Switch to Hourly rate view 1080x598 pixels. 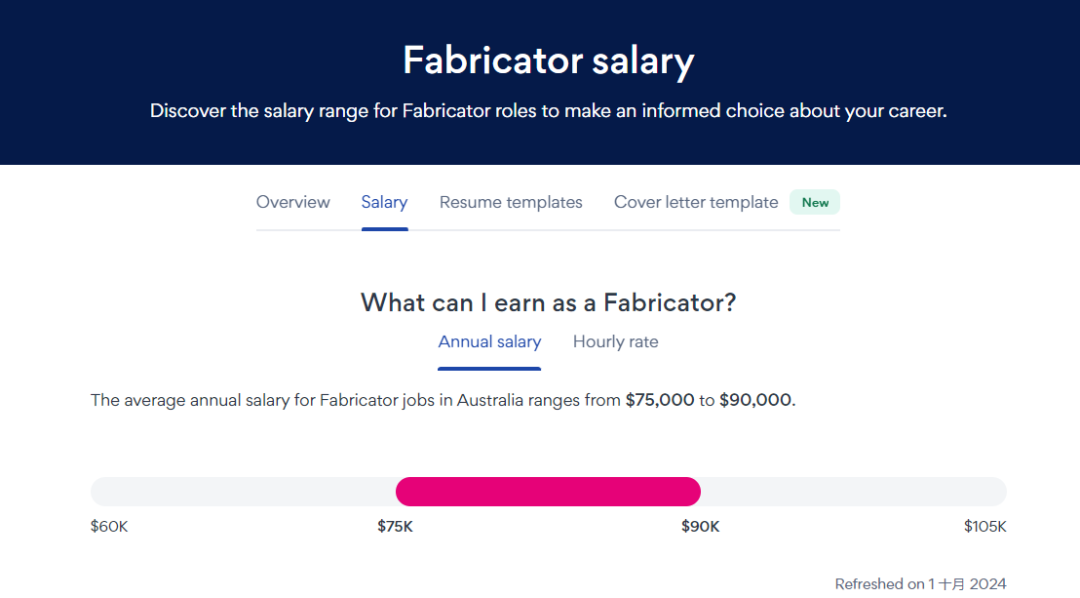(615, 342)
